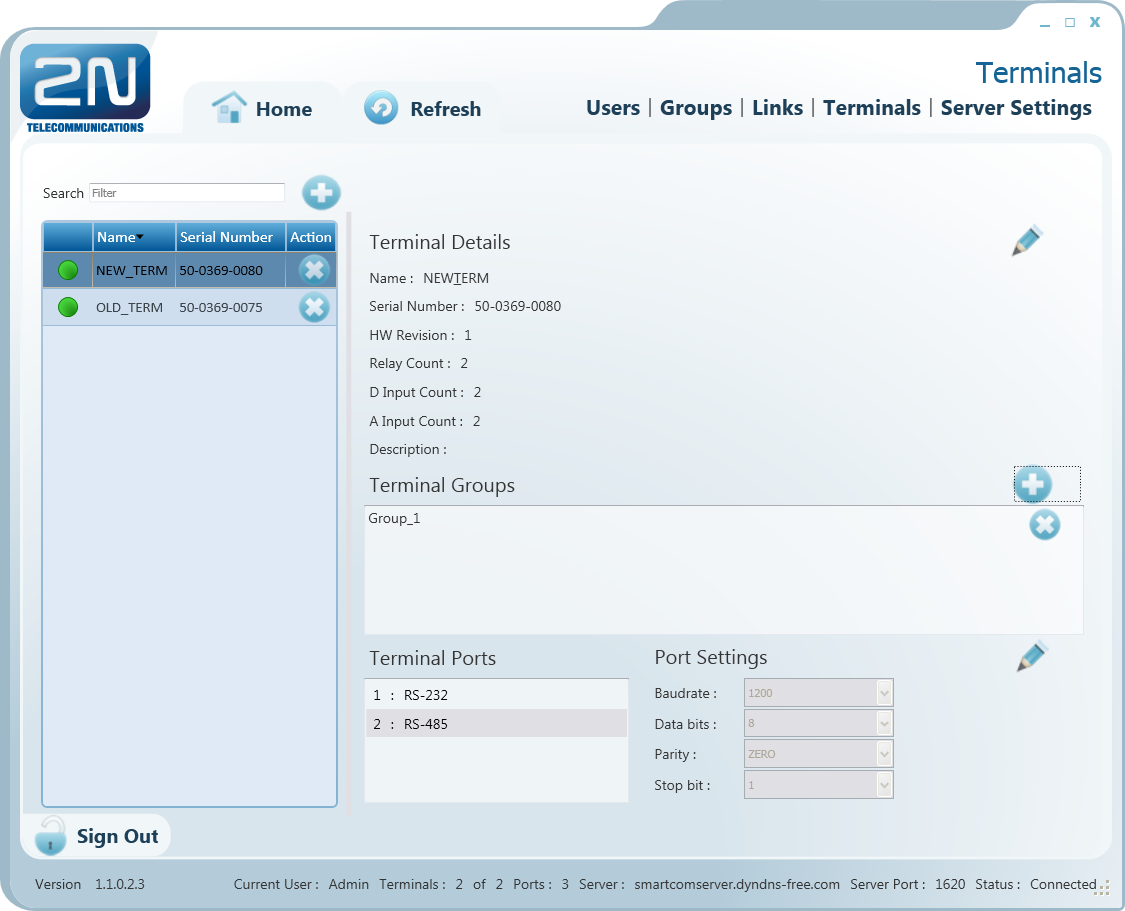Click the smartcomserver.dyndns-free.com server address
The height and width of the screenshot is (911, 1125).
point(737,884)
